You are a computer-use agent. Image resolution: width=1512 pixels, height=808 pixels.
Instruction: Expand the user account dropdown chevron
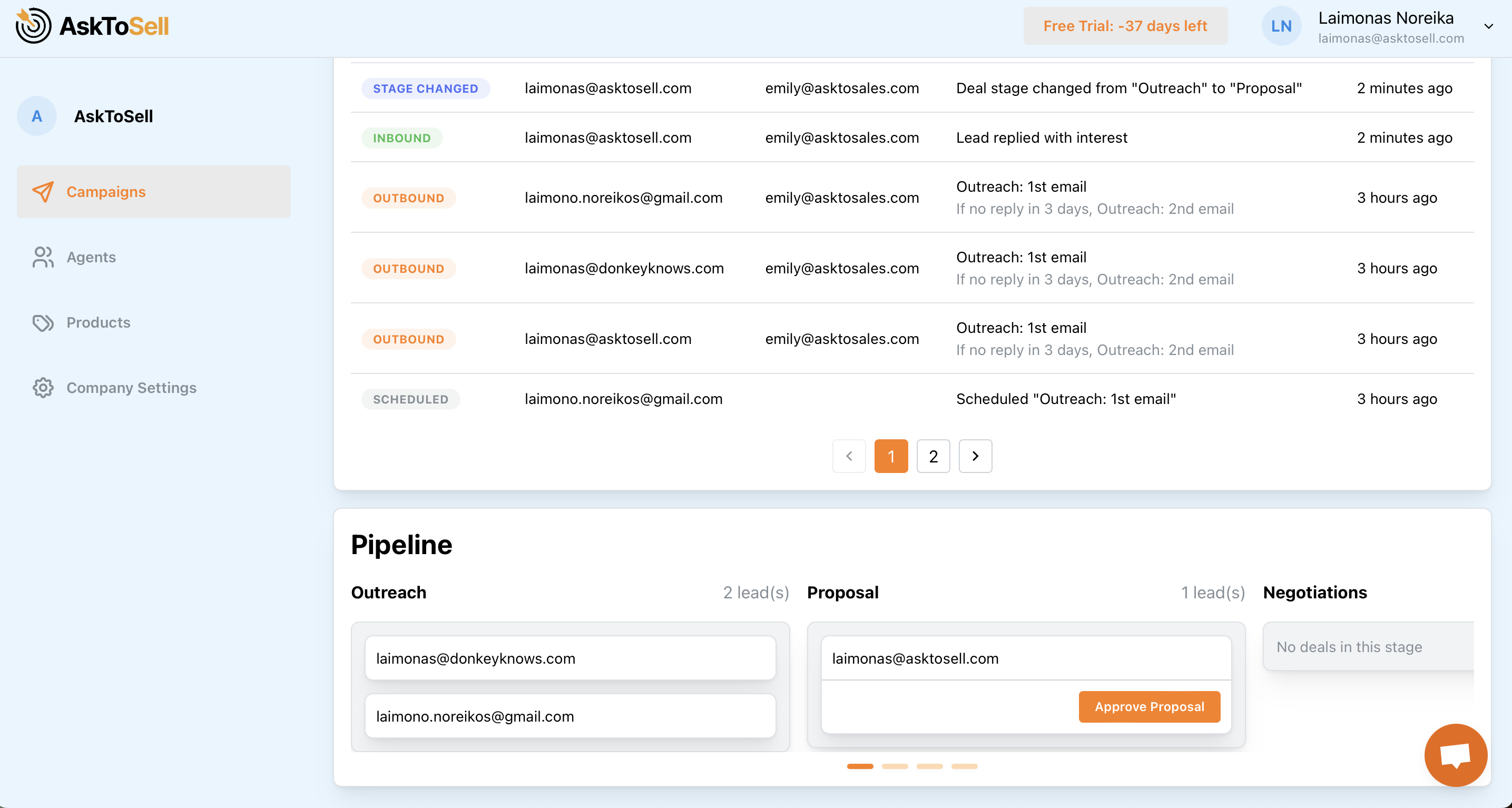[x=1488, y=26]
